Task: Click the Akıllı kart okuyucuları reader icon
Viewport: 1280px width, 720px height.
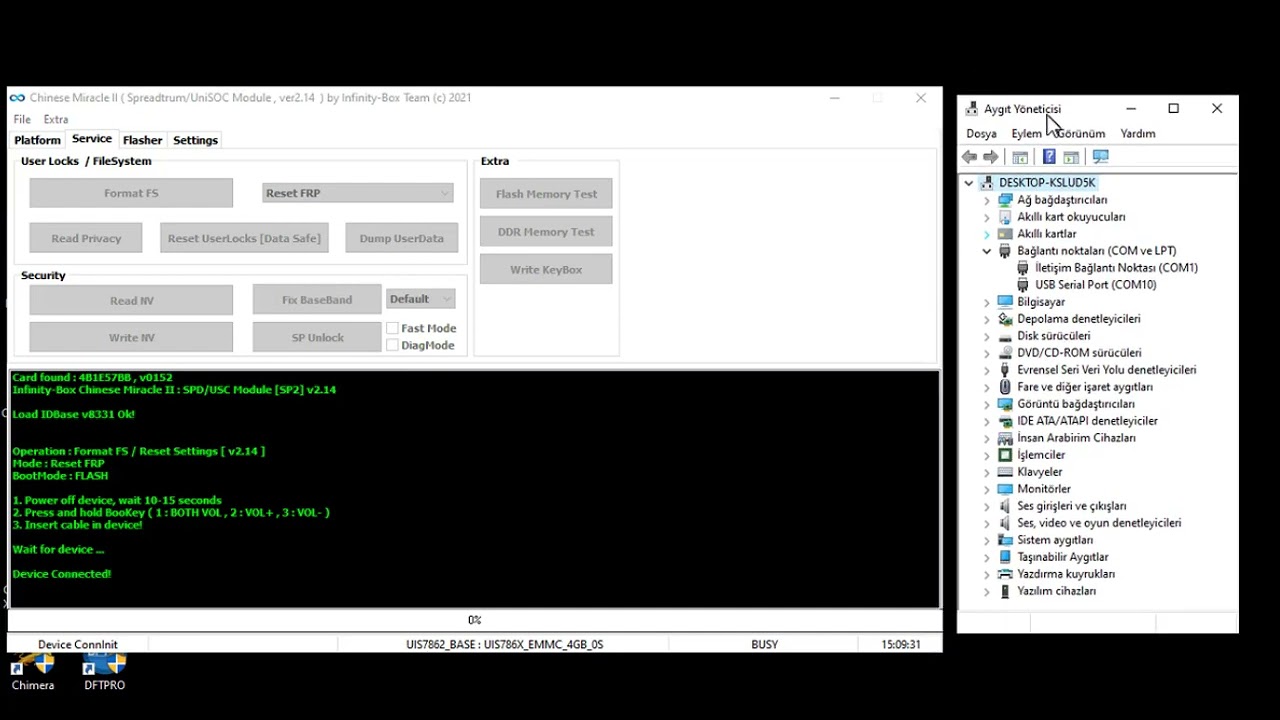Action: (x=1005, y=217)
